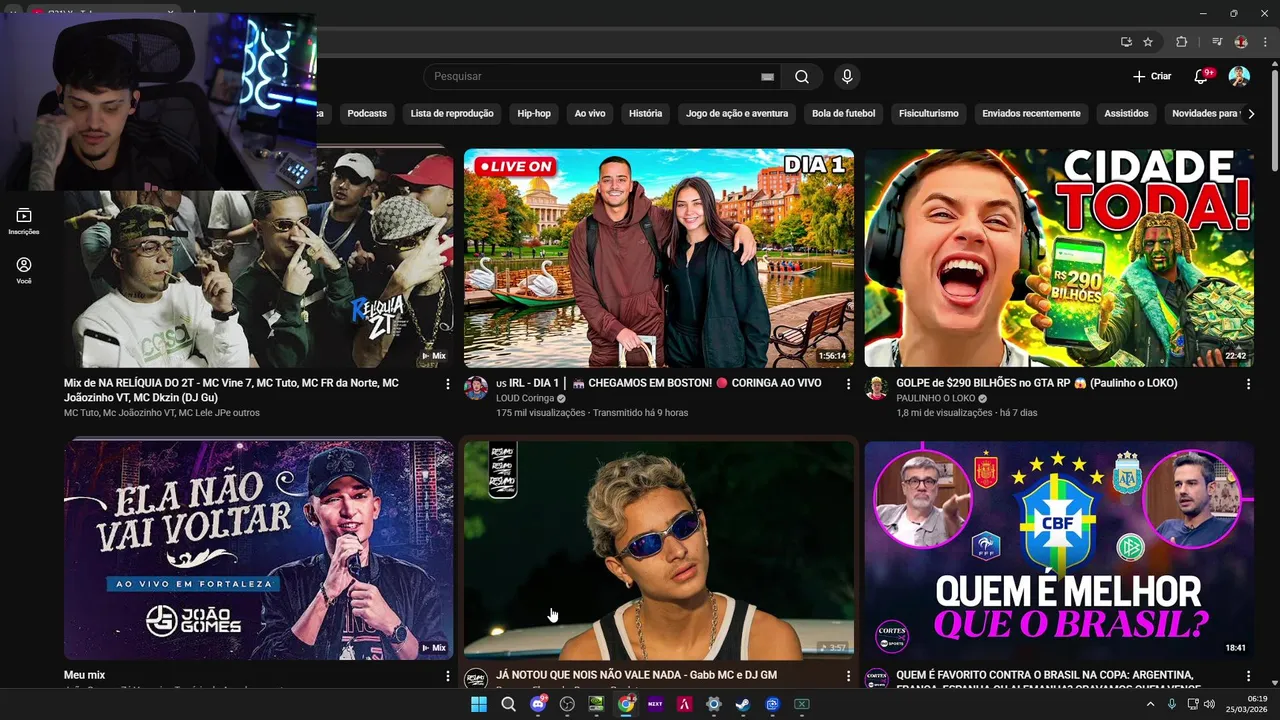Open options for IRL DIA 1 Boston video
Image resolution: width=1280 pixels, height=720 pixels.
848,384
